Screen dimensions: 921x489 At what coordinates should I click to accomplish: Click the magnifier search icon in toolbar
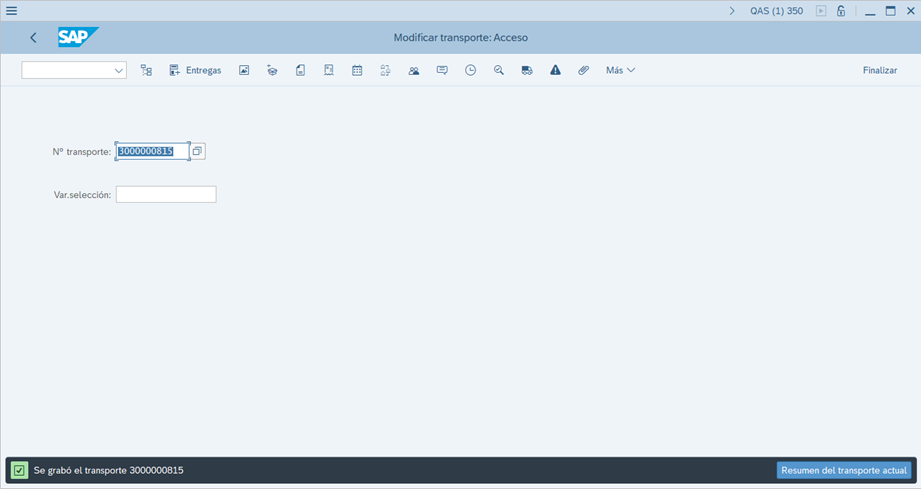498,70
